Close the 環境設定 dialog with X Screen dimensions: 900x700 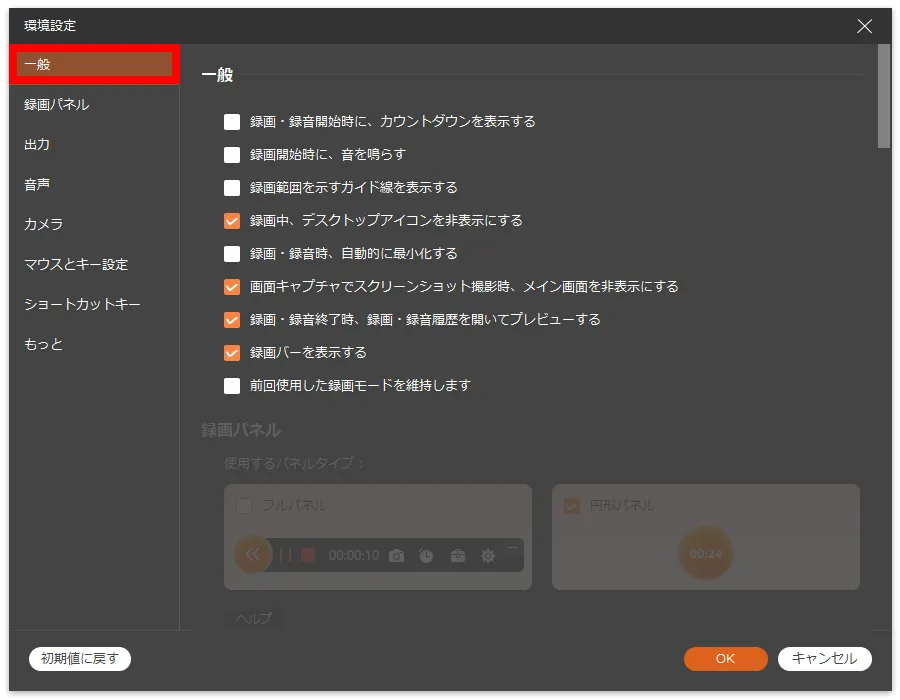pyautogui.click(x=864, y=26)
